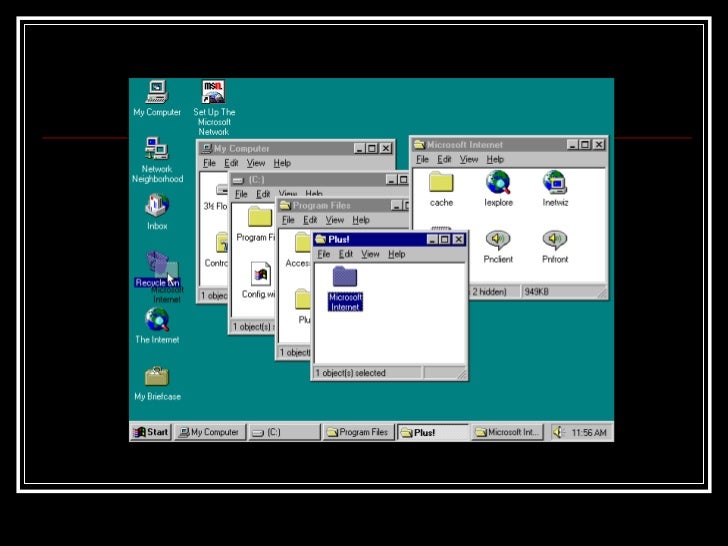
Task: Click the Plus! window title bar folder icon
Action: click(x=320, y=240)
